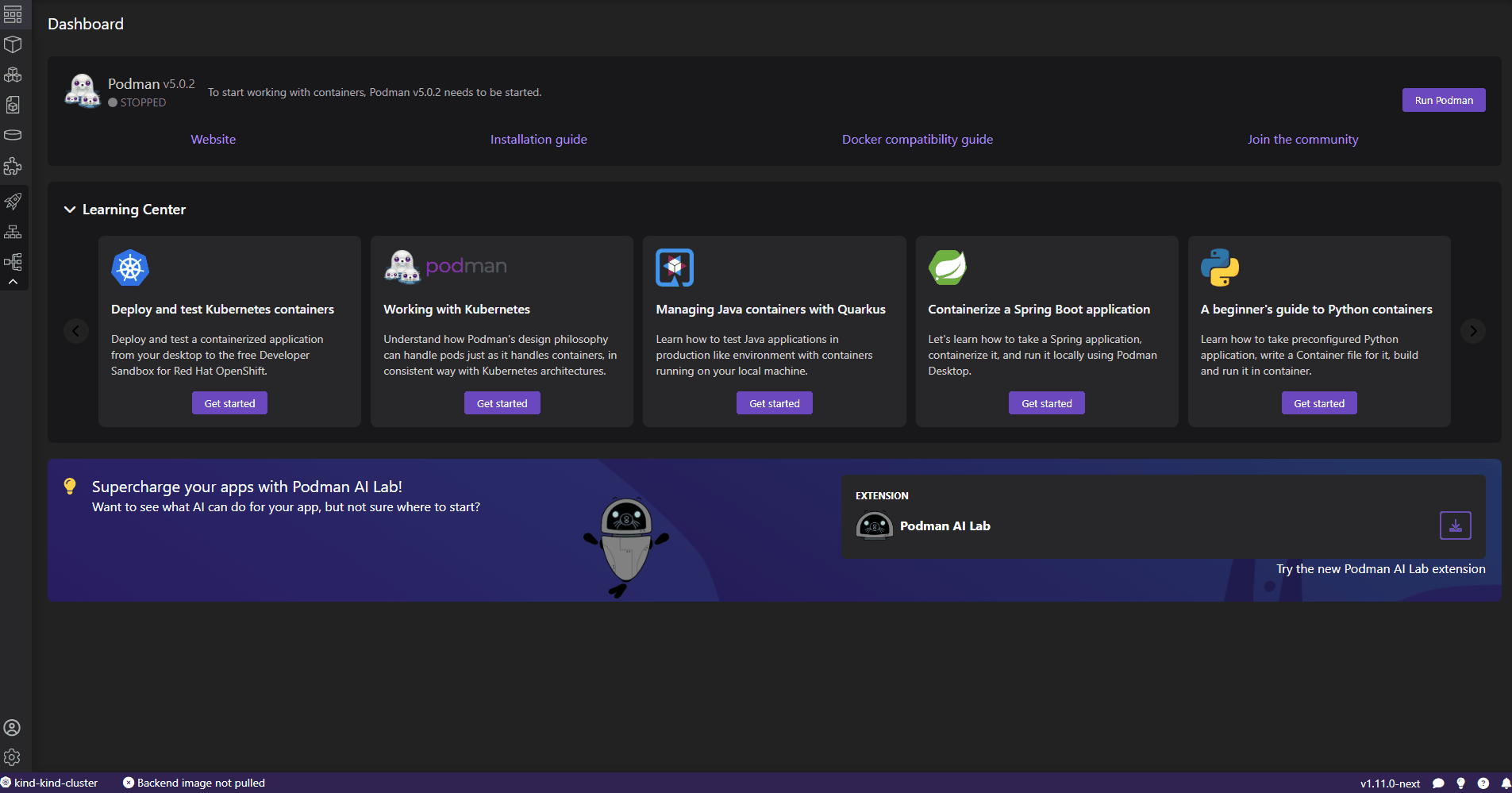
Task: Click the Dashboard page title
Action: click(86, 24)
